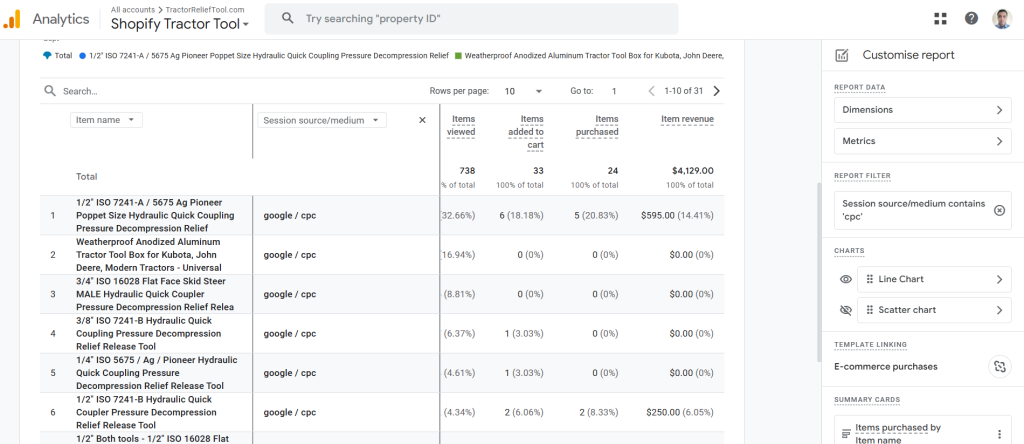Click the table search magnifier icon
Screen dimensions: 1024x444
[50, 91]
